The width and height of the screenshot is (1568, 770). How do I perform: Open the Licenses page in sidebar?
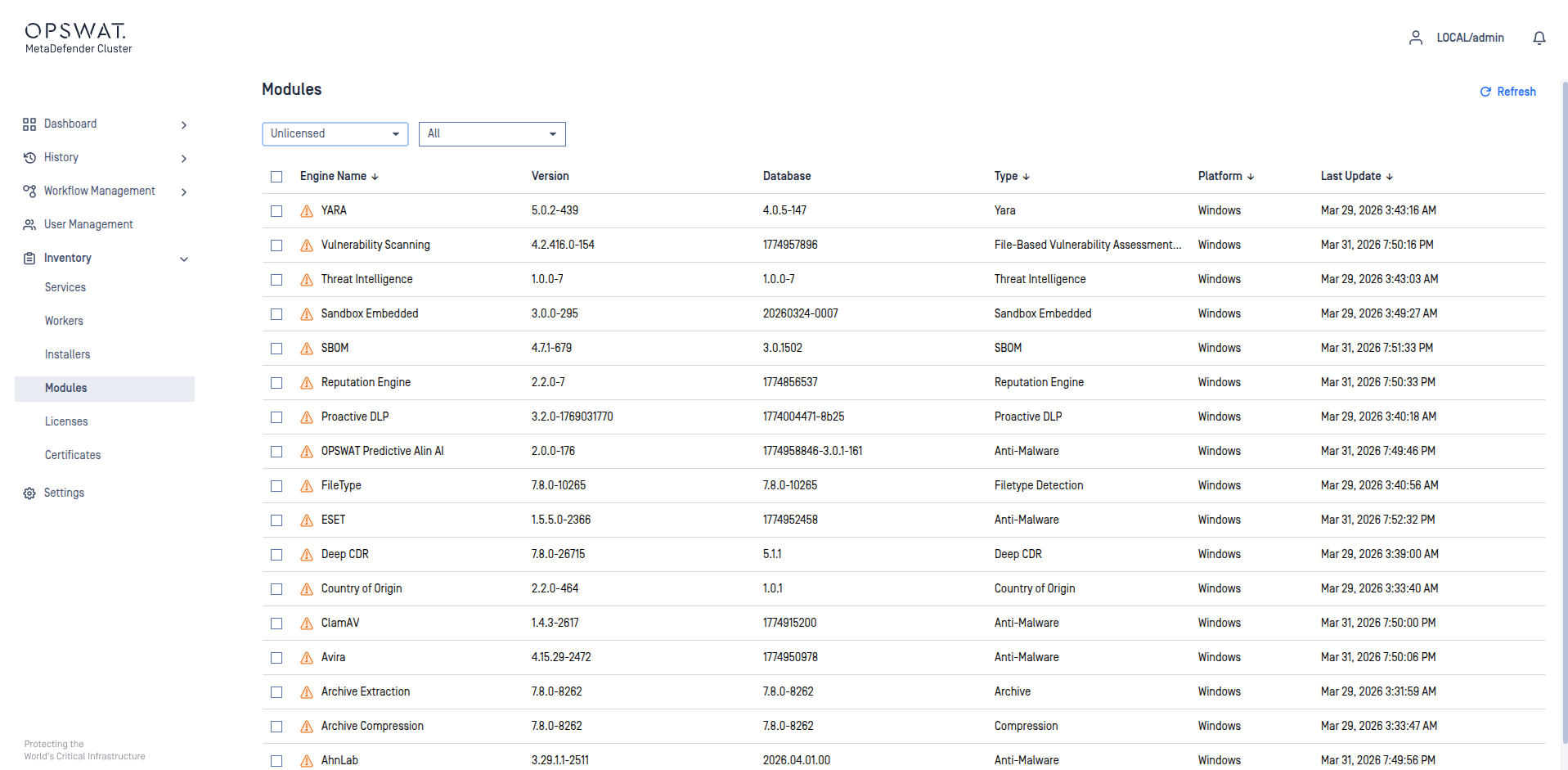point(66,421)
